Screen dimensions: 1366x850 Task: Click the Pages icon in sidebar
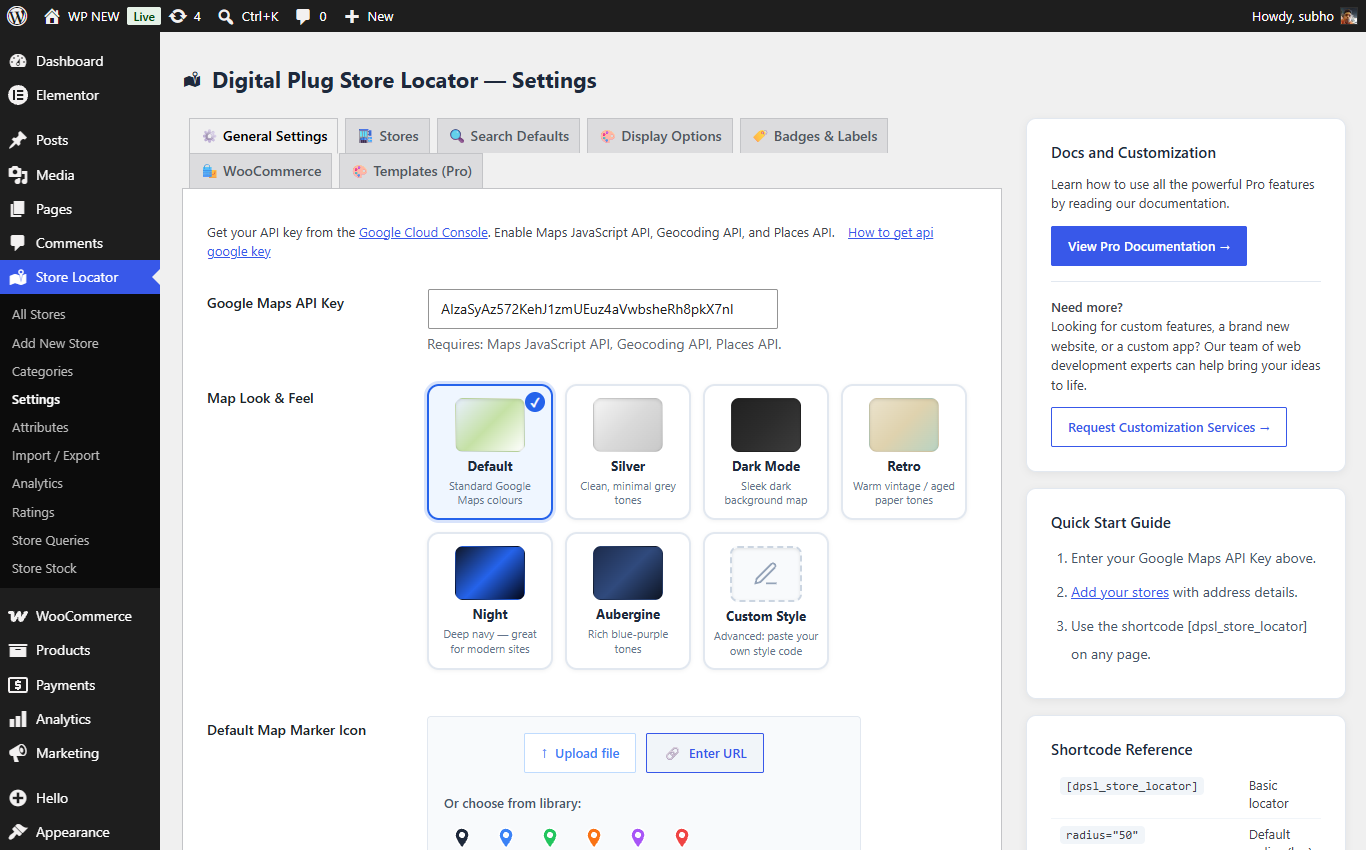coord(18,209)
